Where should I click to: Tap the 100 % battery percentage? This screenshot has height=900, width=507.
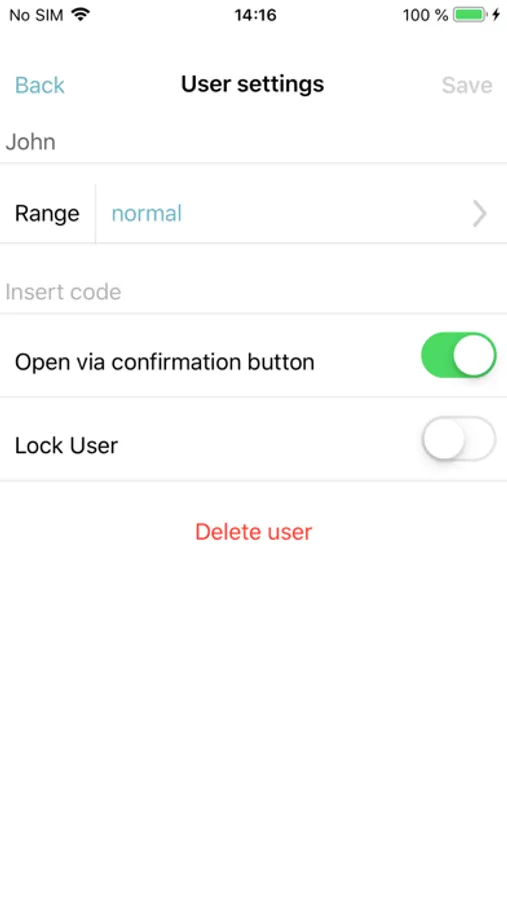point(425,15)
